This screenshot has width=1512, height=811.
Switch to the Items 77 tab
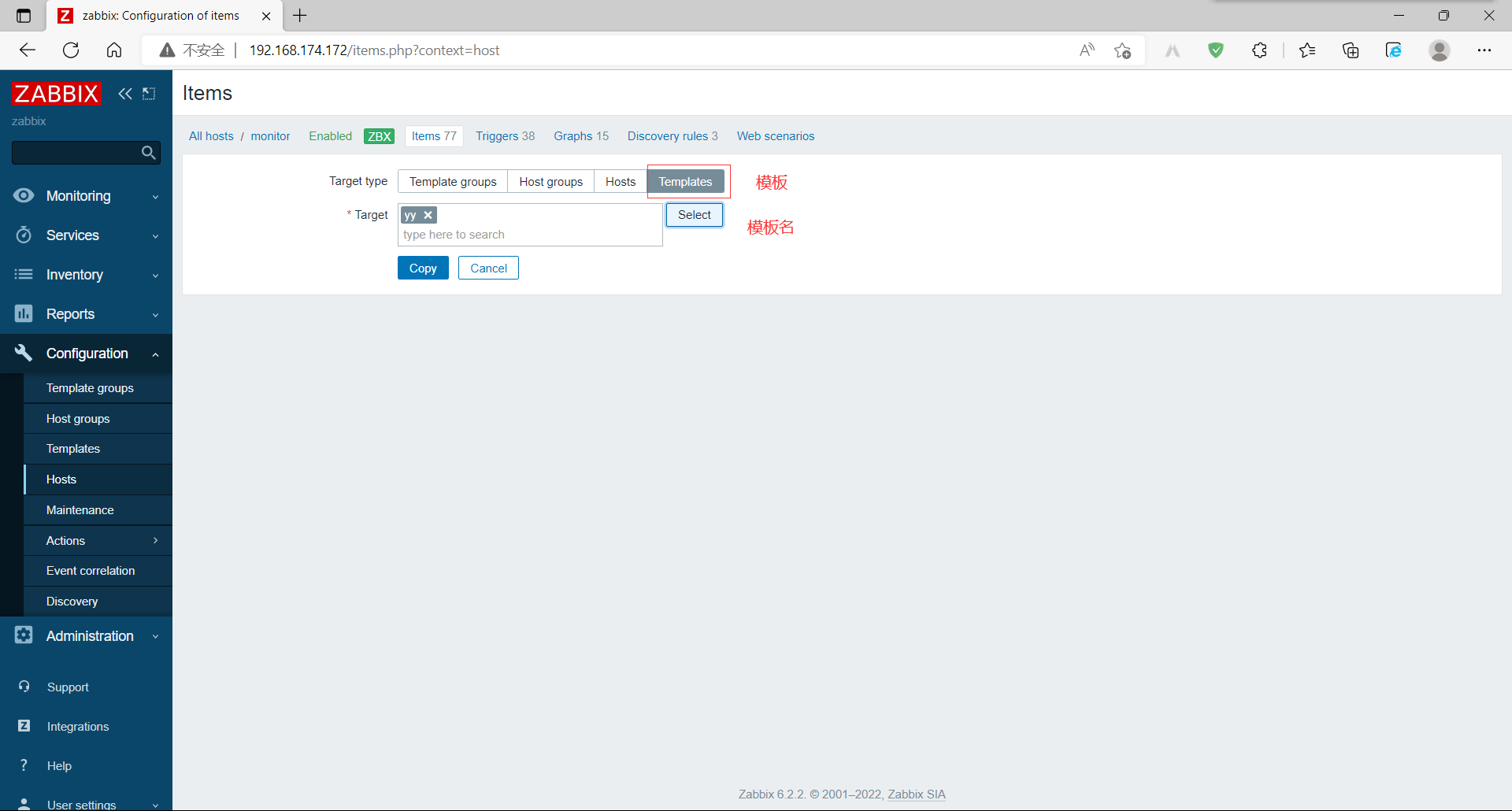point(434,135)
